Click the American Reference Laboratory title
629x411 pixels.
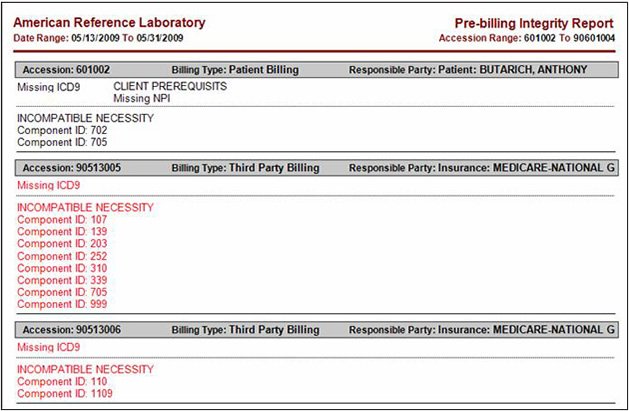pos(109,22)
